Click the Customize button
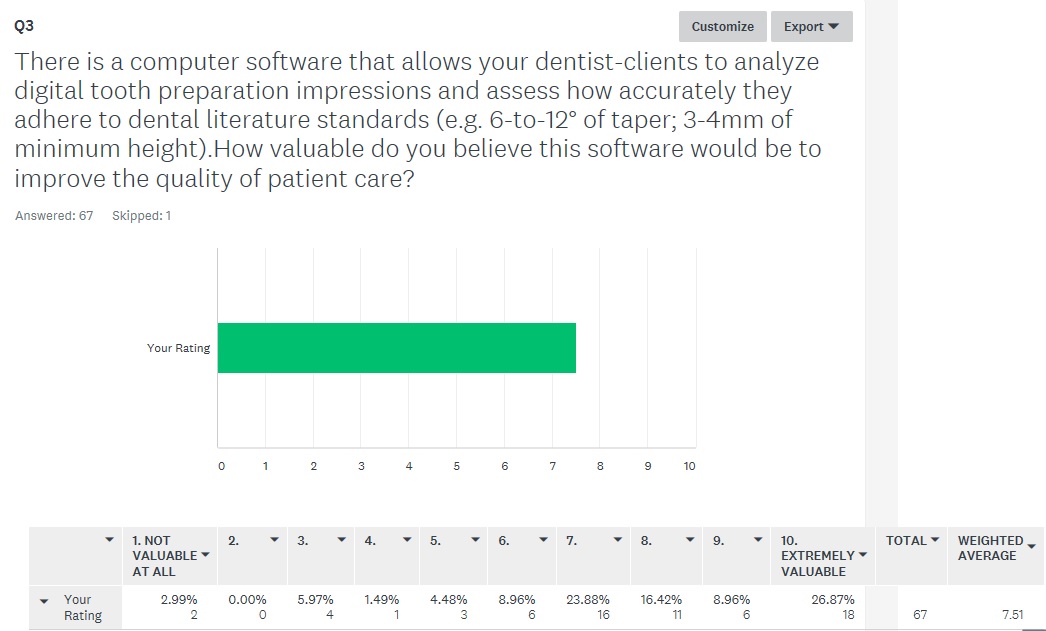1046x631 pixels. (x=722, y=27)
